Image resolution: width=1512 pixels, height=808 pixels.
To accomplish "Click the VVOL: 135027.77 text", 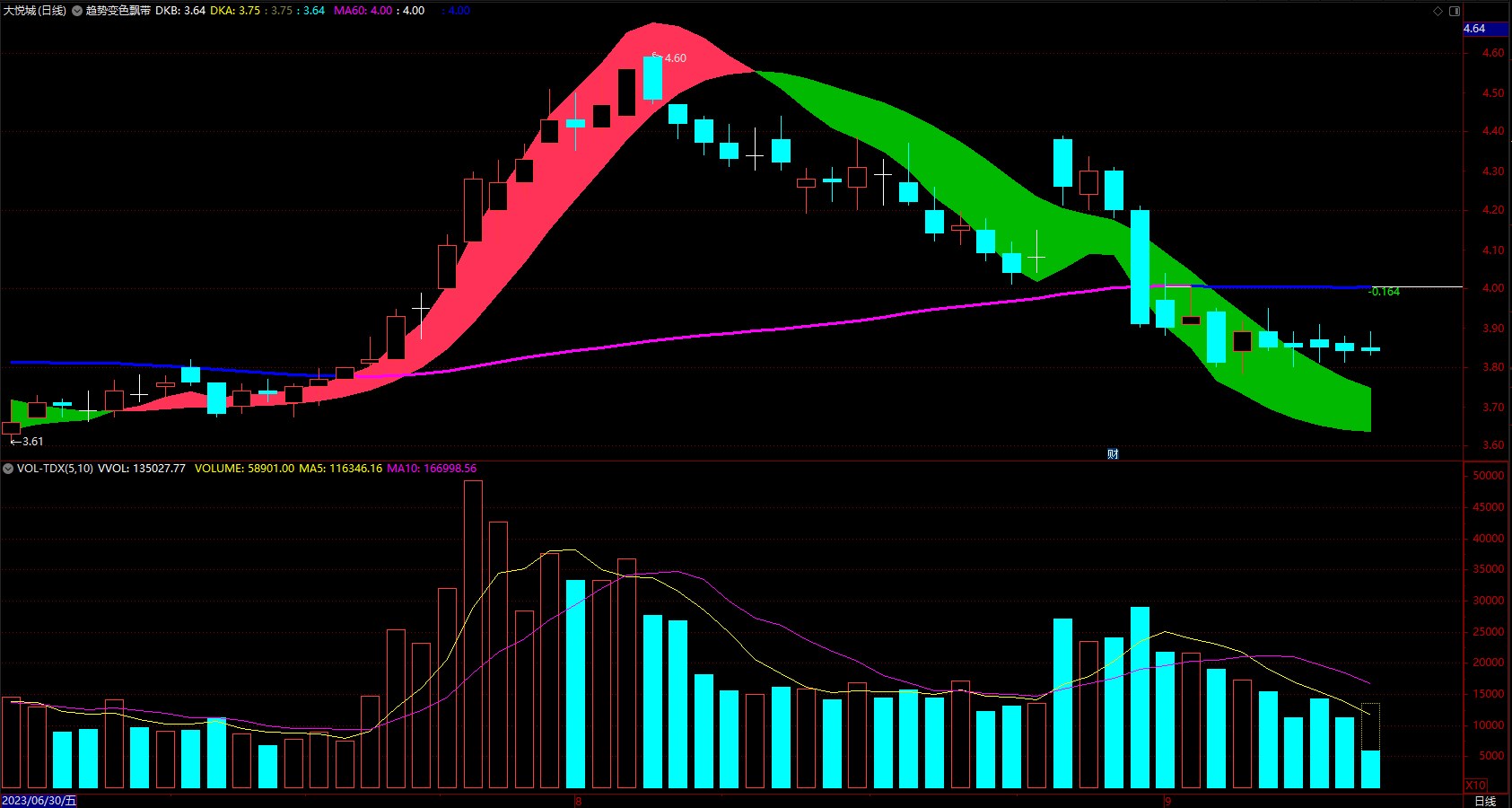I will (x=142, y=469).
